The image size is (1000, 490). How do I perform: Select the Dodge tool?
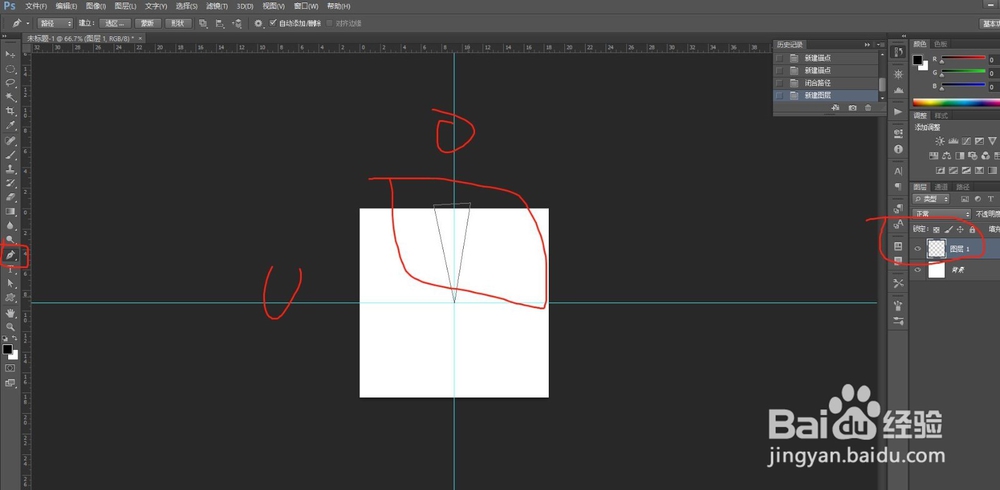click(10, 239)
